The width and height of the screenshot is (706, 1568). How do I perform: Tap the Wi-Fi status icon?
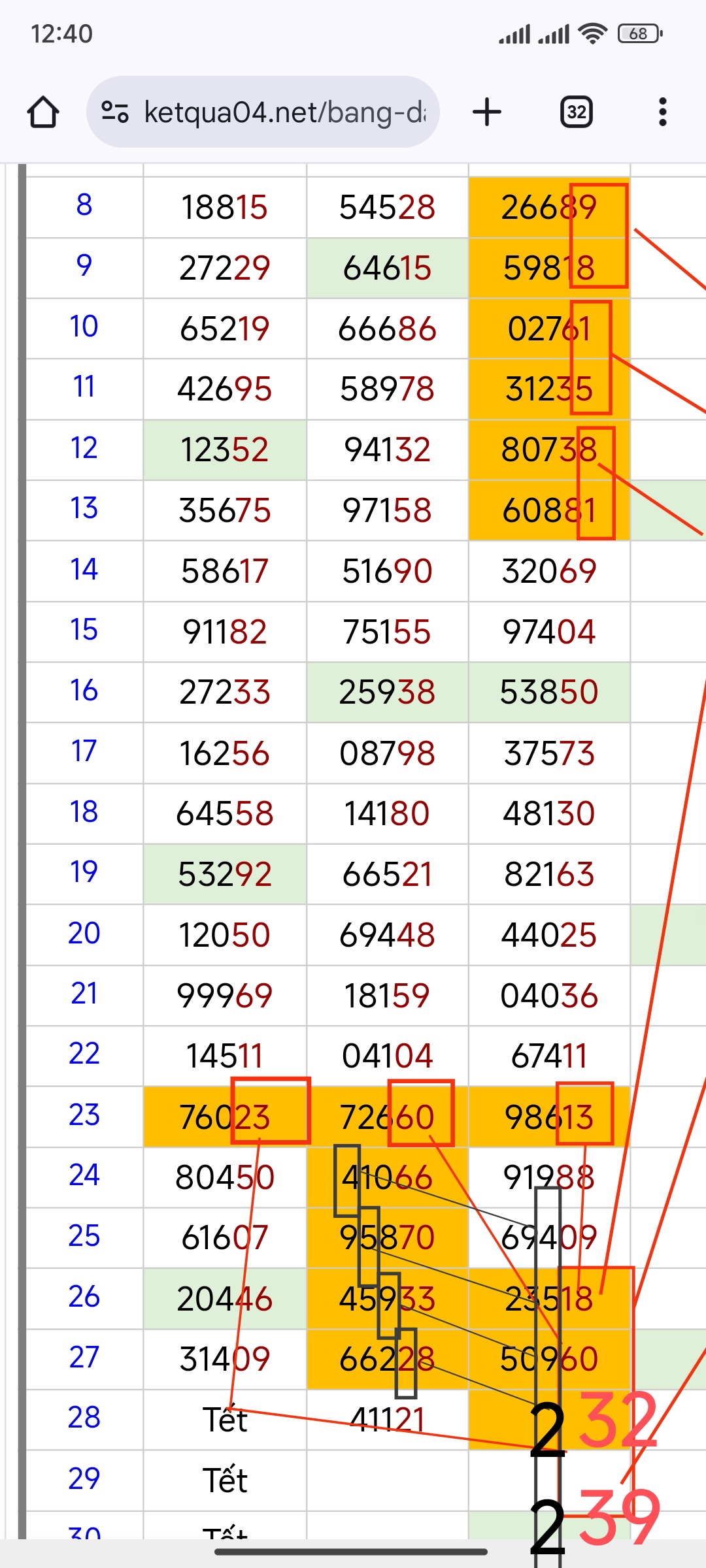[x=593, y=33]
